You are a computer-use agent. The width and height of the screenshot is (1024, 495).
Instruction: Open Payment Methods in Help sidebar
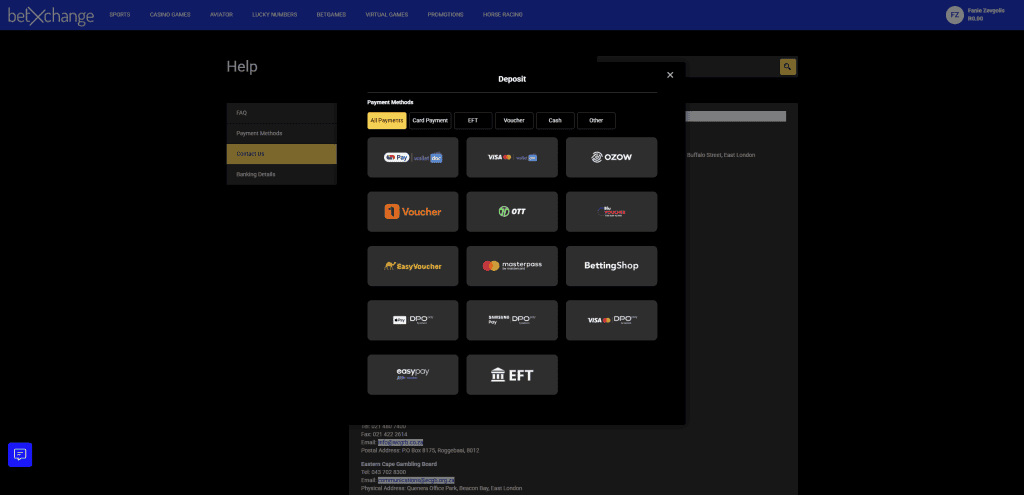[x=281, y=133]
